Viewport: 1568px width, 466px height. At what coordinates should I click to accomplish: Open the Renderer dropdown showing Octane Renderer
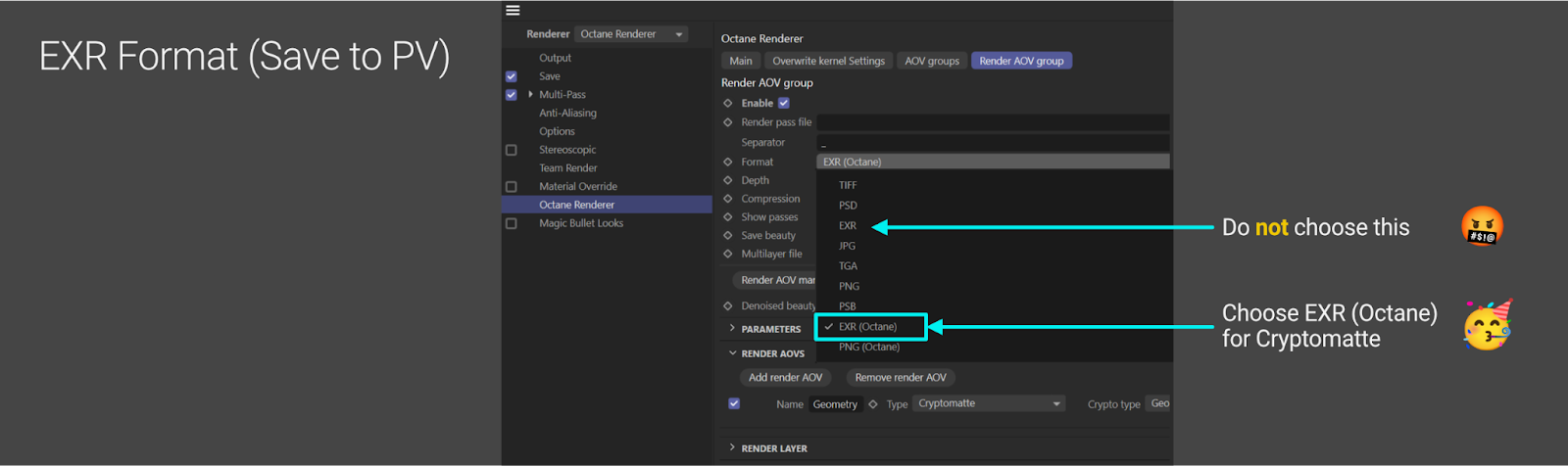pyautogui.click(x=631, y=34)
